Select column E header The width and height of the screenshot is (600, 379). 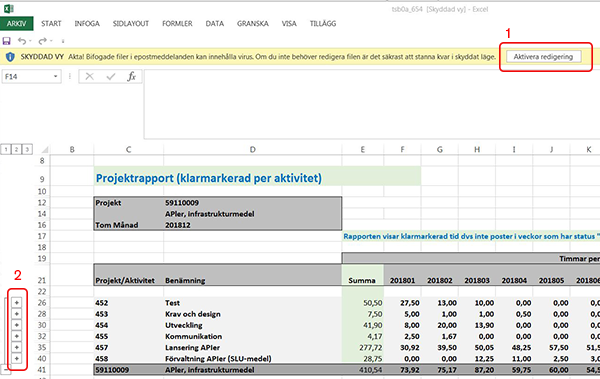coord(363,150)
